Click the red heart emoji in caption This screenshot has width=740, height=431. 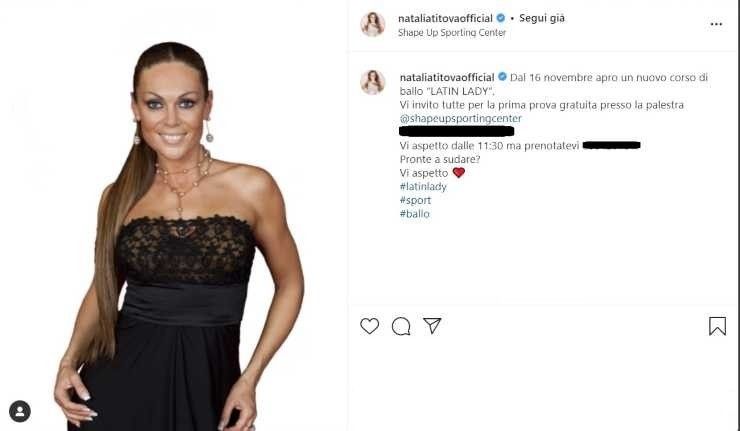pyautogui.click(x=459, y=173)
